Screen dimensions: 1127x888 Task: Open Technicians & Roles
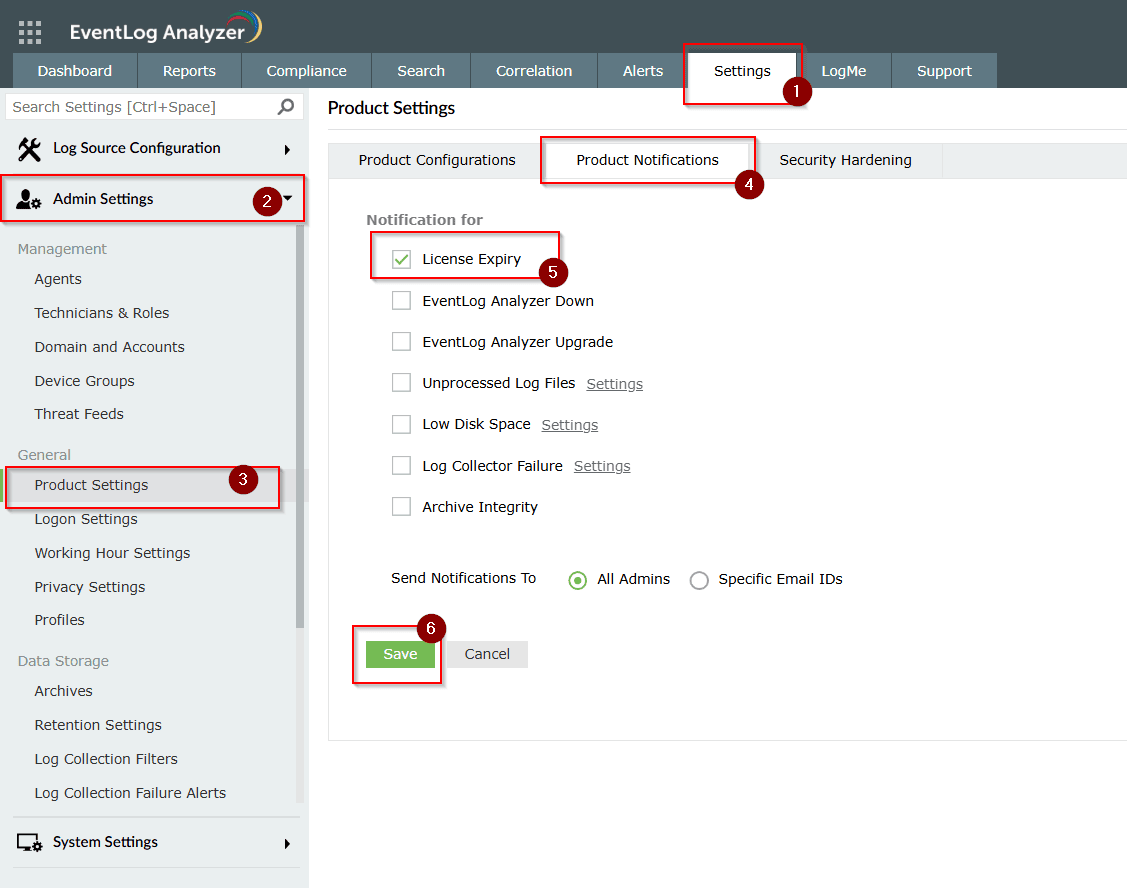click(x=102, y=313)
